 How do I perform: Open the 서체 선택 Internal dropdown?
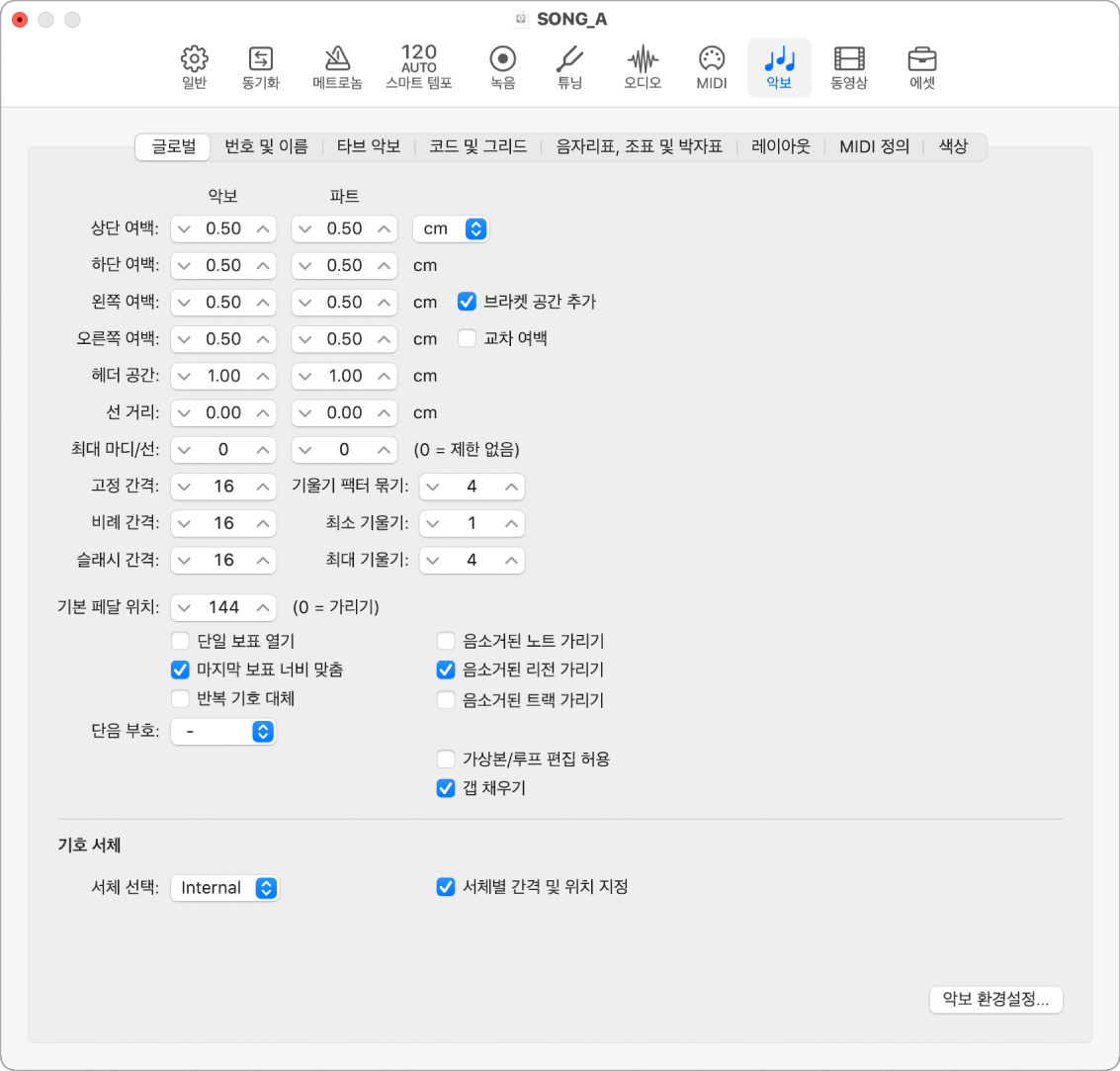pos(225,888)
